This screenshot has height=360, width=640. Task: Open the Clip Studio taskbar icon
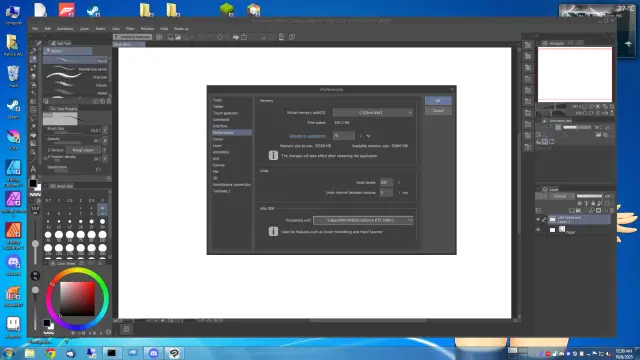[174, 353]
